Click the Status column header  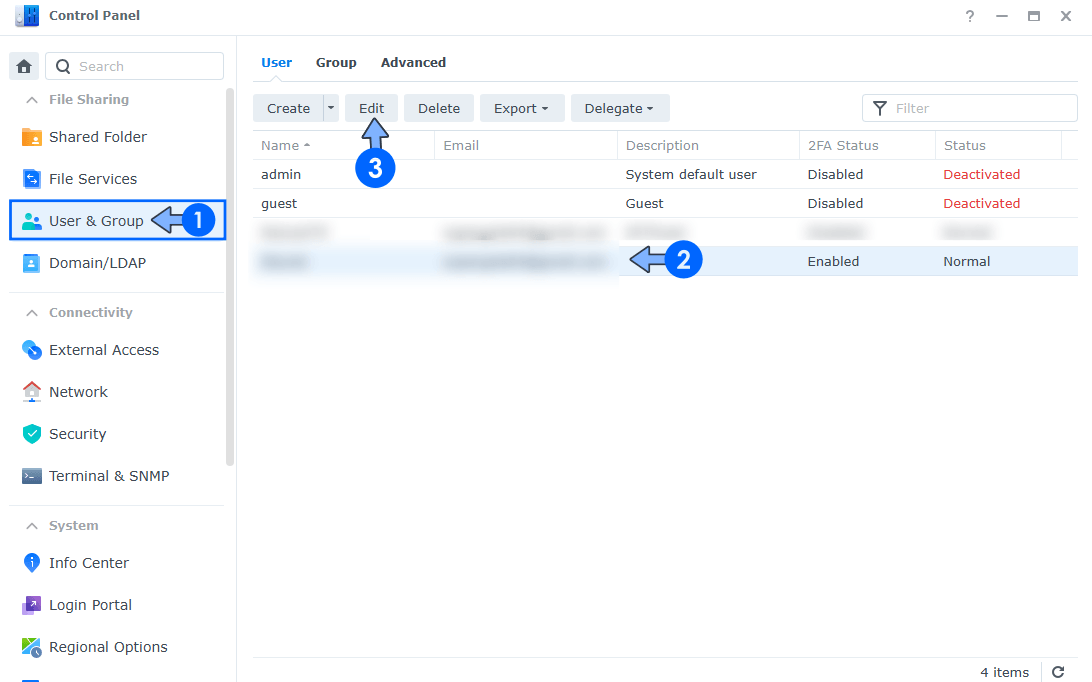[998, 146]
